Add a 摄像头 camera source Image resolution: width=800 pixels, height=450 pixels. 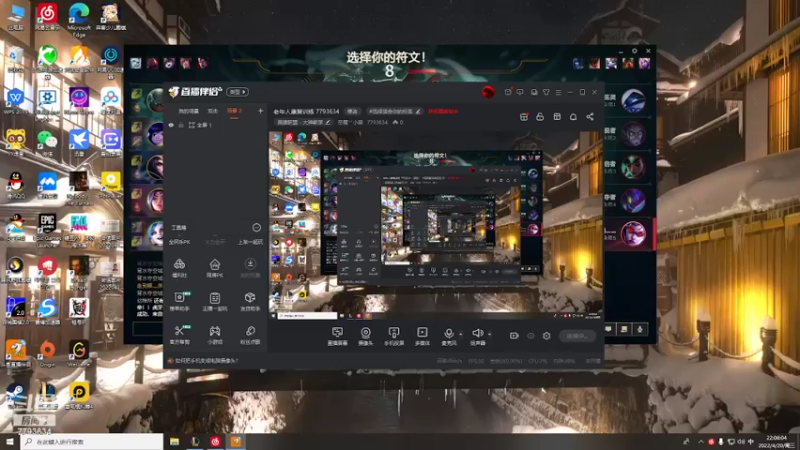coord(365,336)
